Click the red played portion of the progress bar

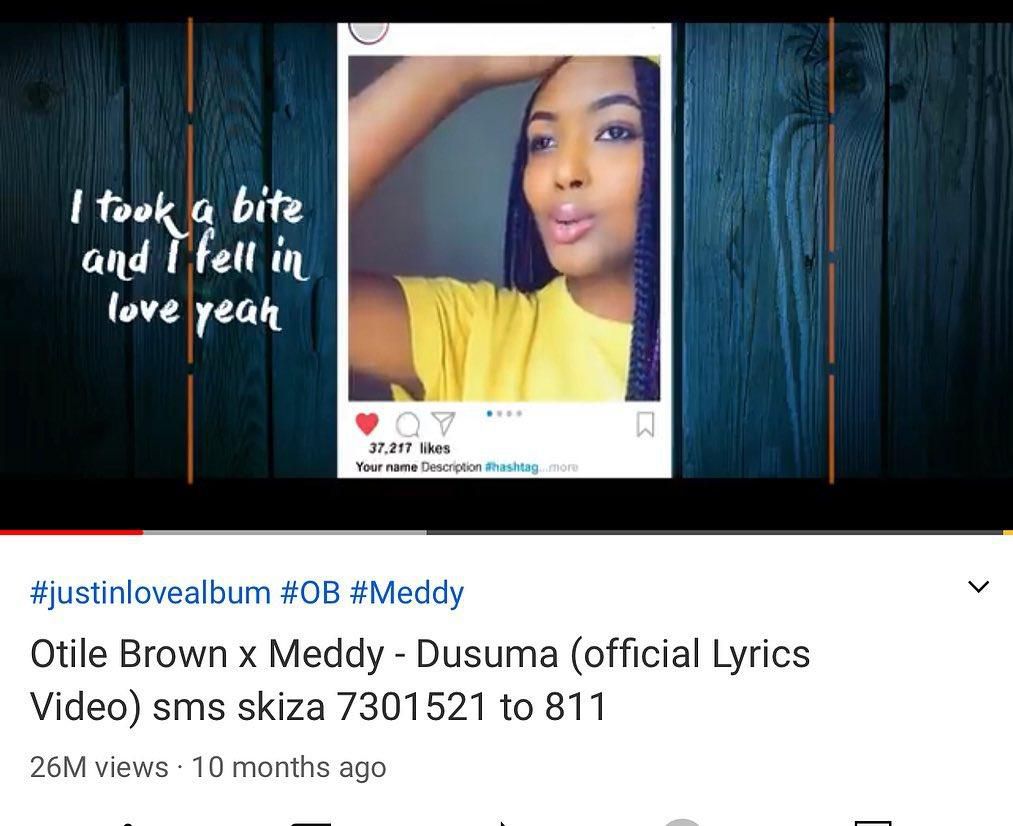point(71,532)
